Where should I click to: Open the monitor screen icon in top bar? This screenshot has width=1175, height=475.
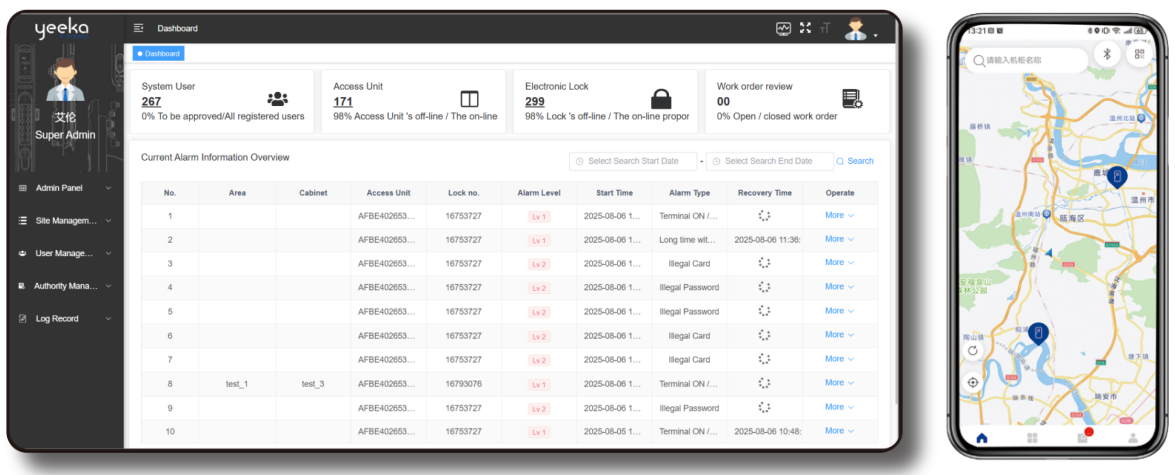(783, 28)
